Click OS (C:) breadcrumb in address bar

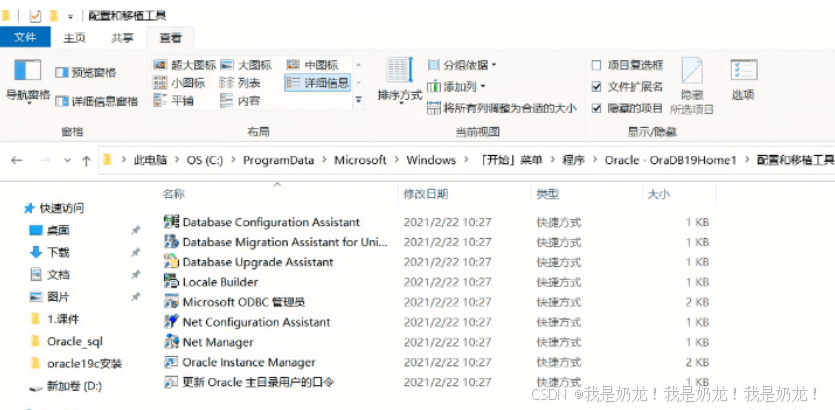coord(204,160)
